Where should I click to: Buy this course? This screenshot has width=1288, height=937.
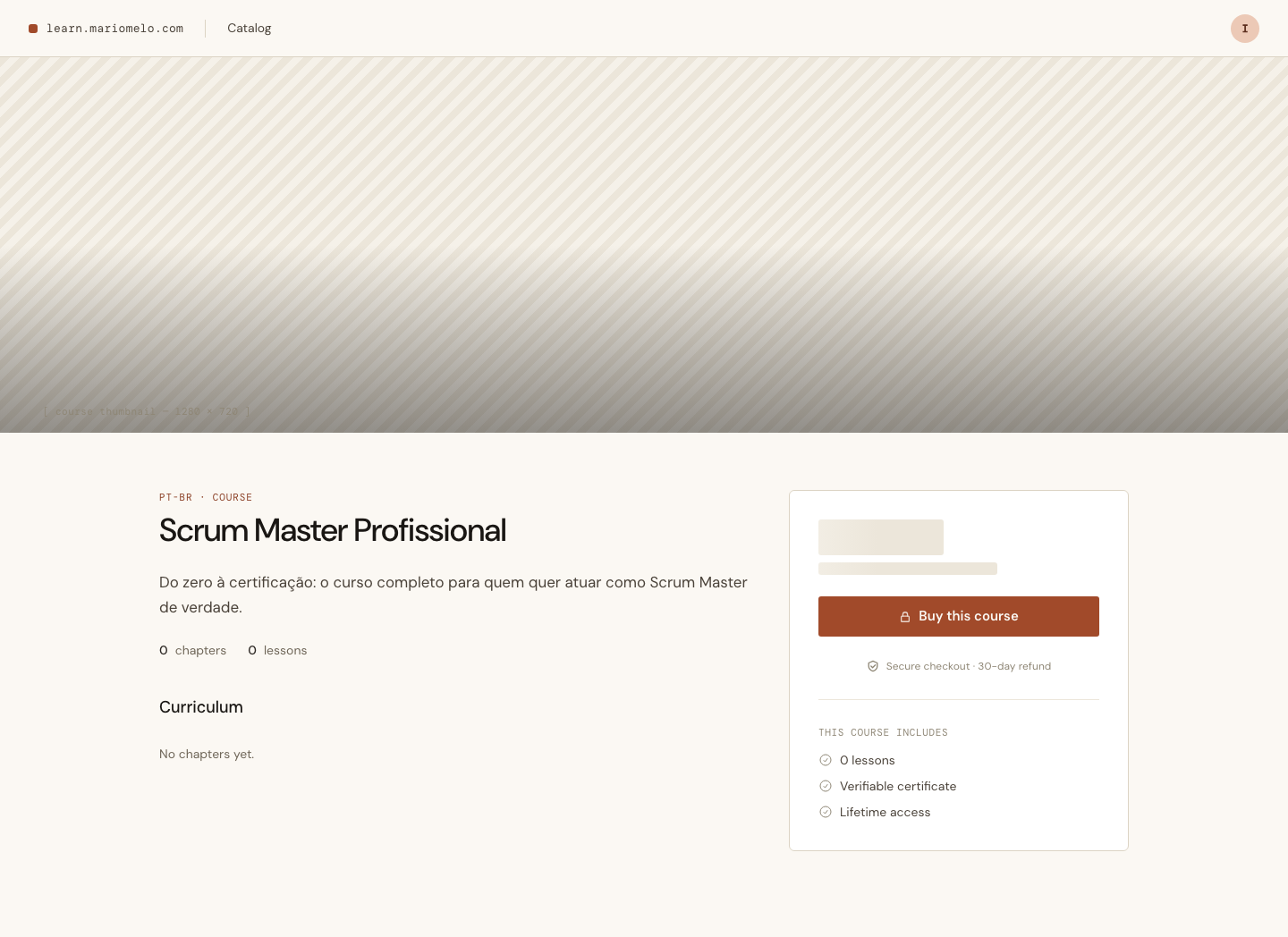click(x=958, y=616)
